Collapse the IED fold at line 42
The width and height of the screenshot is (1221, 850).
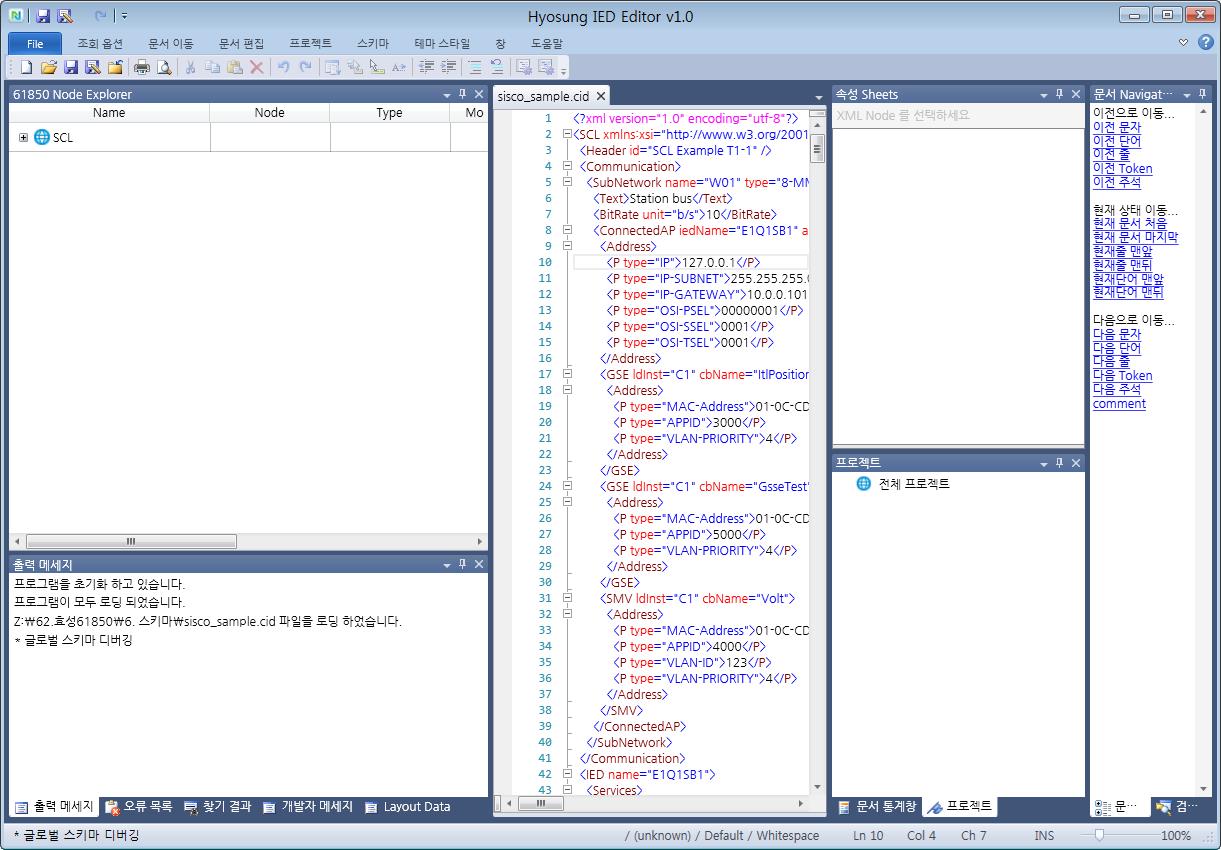(x=567, y=774)
